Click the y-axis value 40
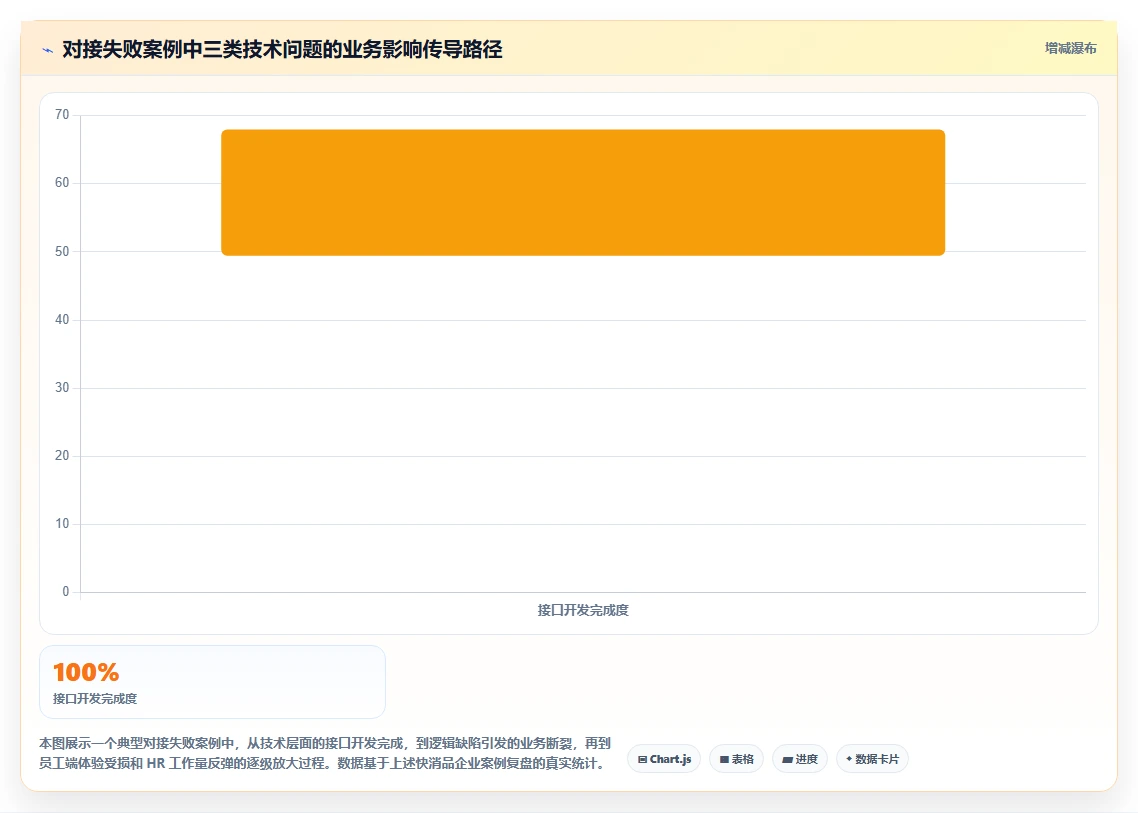Viewport: 1138px width, 813px height. point(62,319)
